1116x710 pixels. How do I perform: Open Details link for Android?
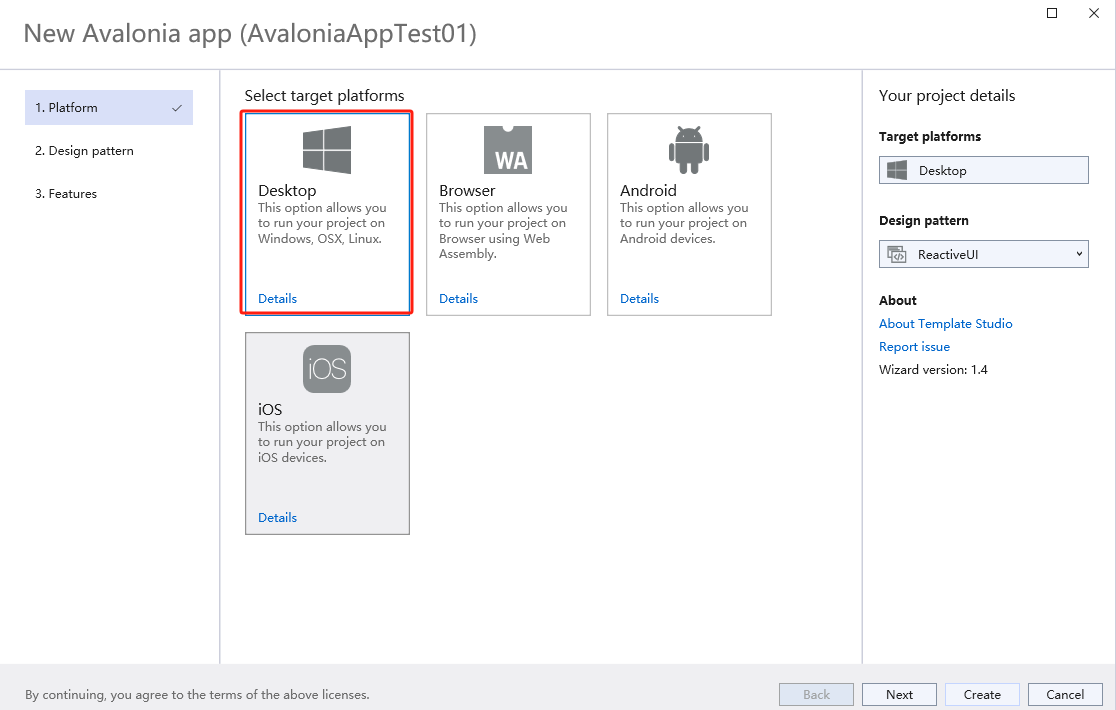click(x=639, y=299)
